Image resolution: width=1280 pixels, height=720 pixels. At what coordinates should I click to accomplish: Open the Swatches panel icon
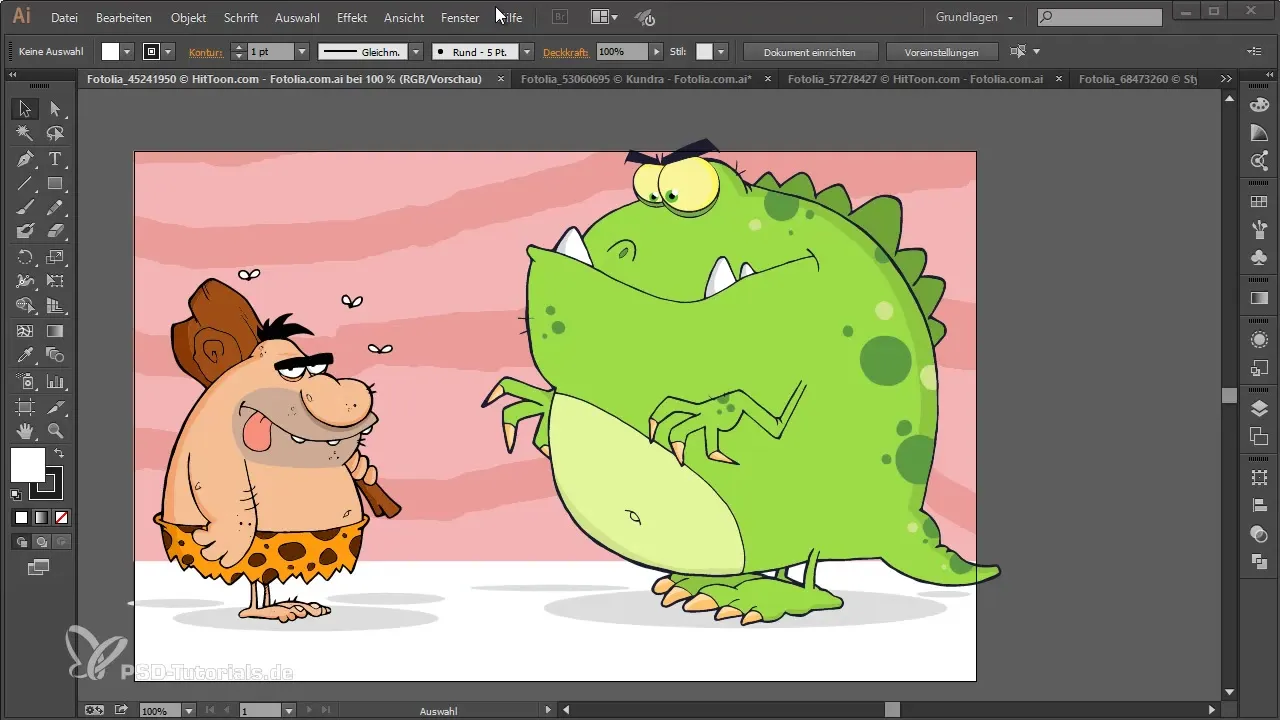pyautogui.click(x=1260, y=202)
